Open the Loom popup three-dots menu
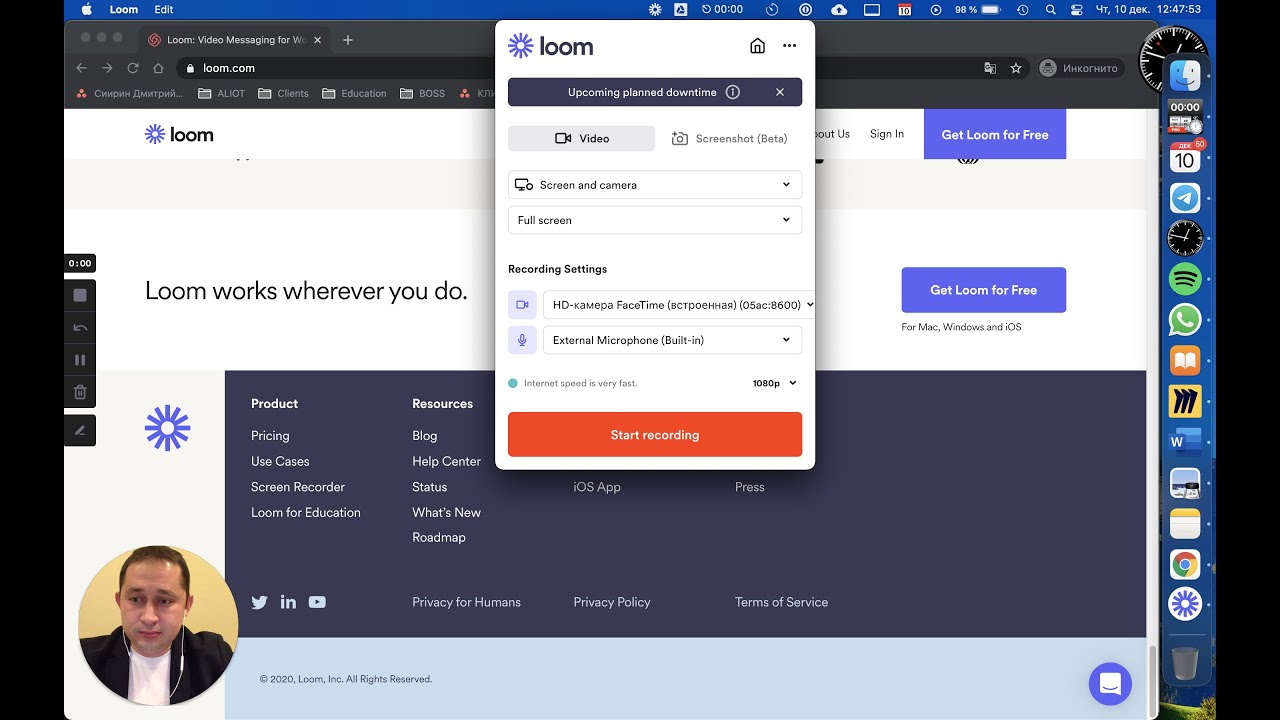The image size is (1280, 720). click(790, 46)
